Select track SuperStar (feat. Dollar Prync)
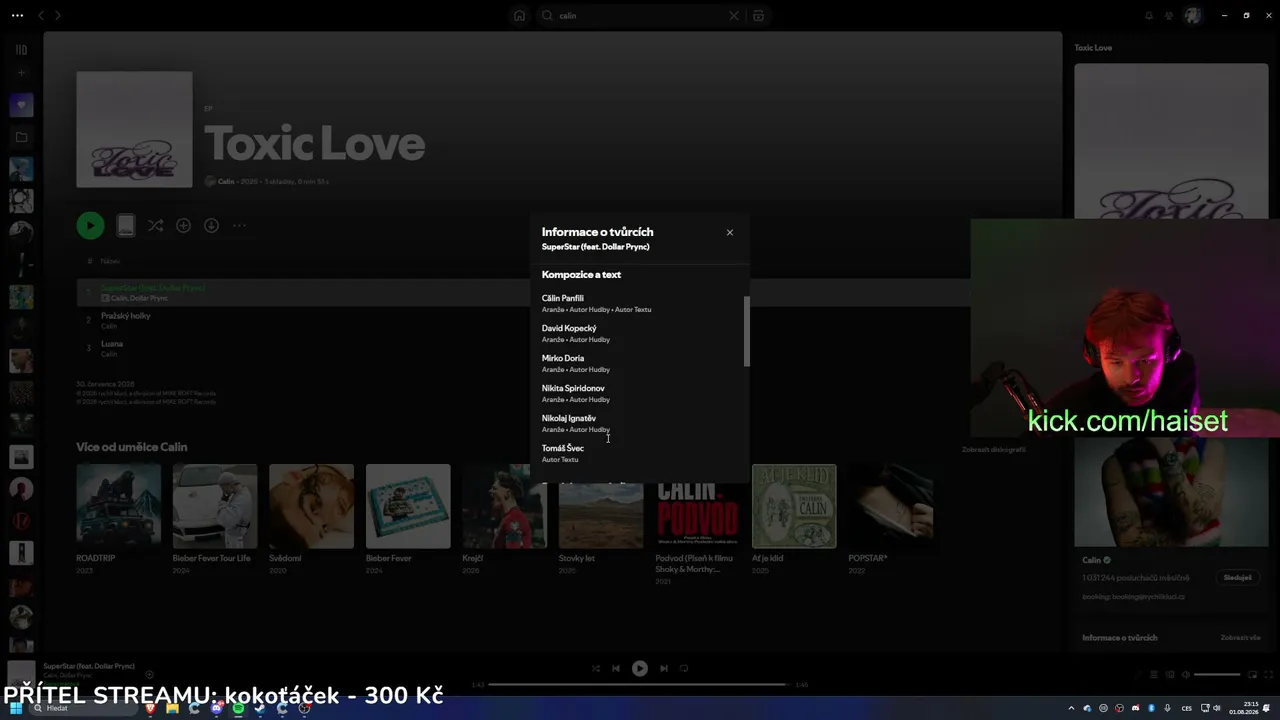1280x720 pixels. coord(153,288)
